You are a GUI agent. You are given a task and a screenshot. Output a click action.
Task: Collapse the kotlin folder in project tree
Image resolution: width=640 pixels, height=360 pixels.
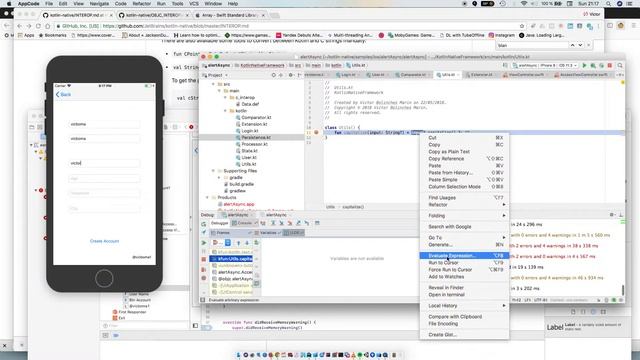pyautogui.click(x=225, y=111)
